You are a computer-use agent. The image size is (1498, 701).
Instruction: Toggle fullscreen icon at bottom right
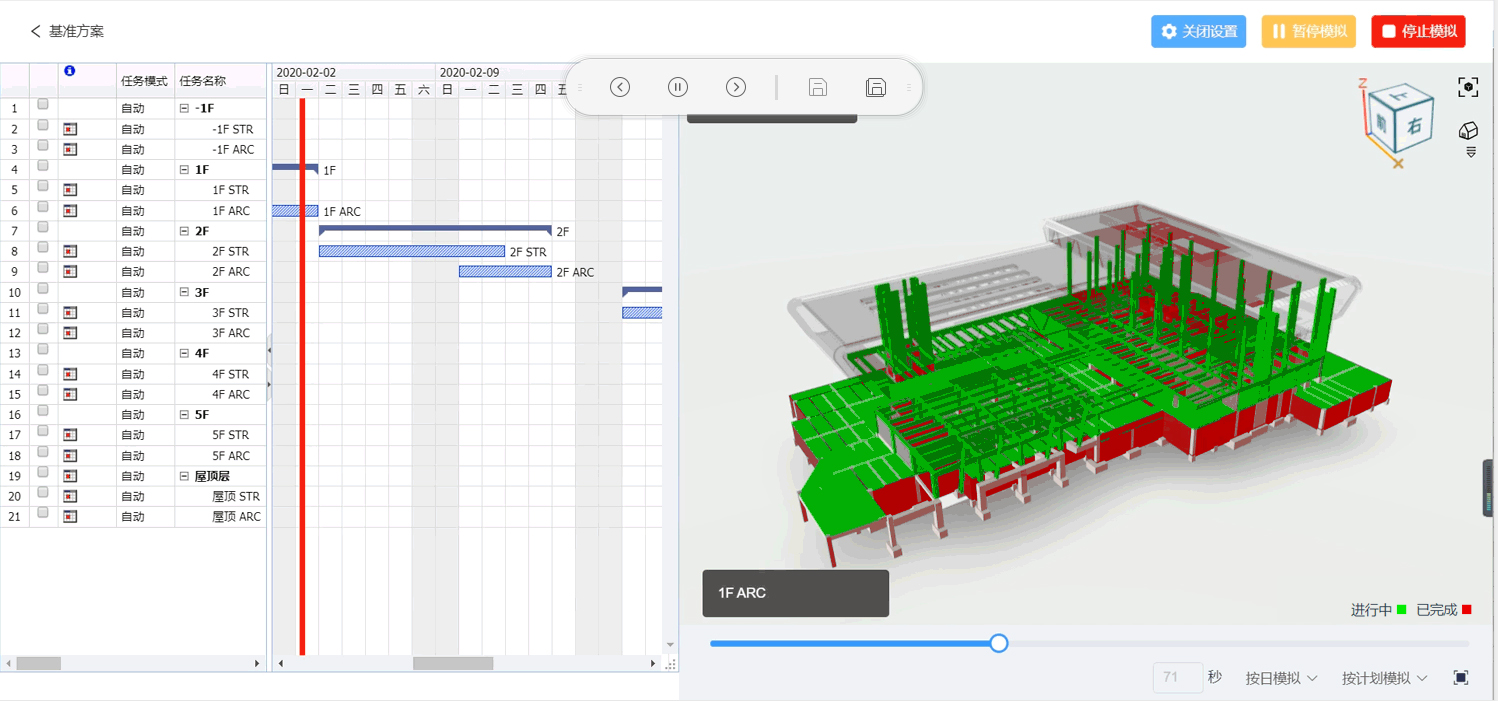point(1461,678)
